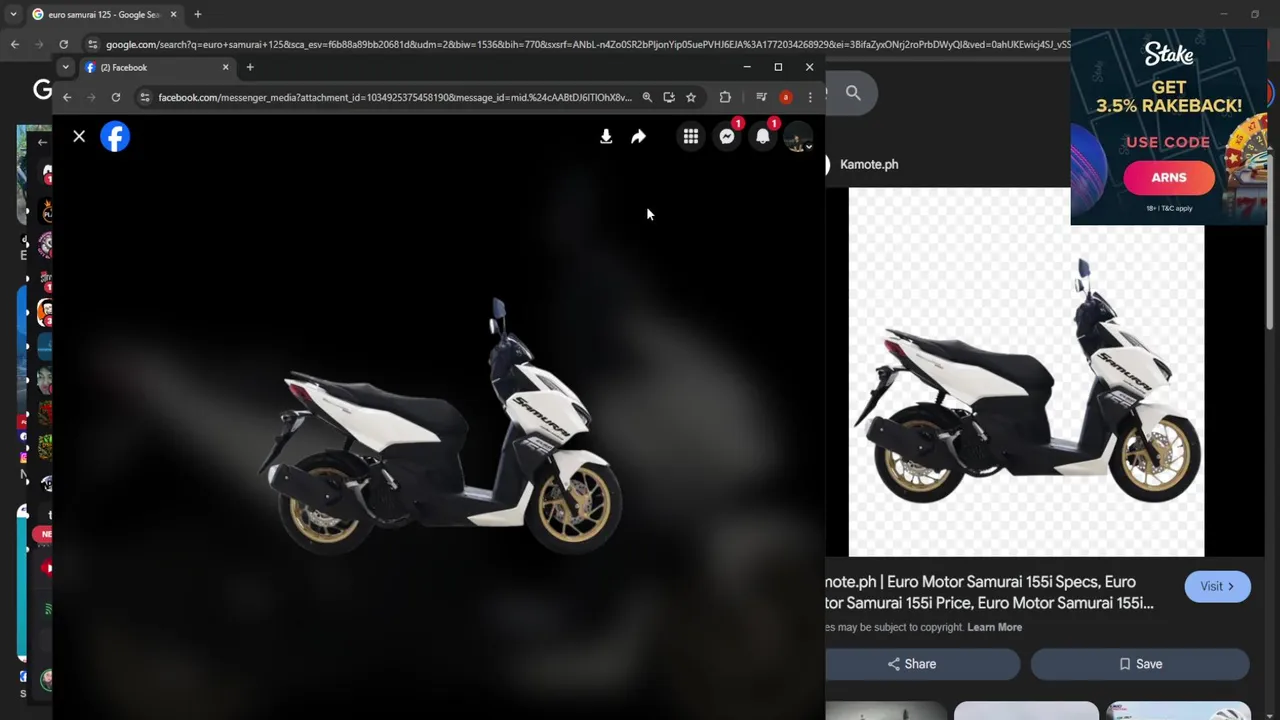
Task: Click the back arrow behind the Facebook window
Action: click(x=42, y=142)
